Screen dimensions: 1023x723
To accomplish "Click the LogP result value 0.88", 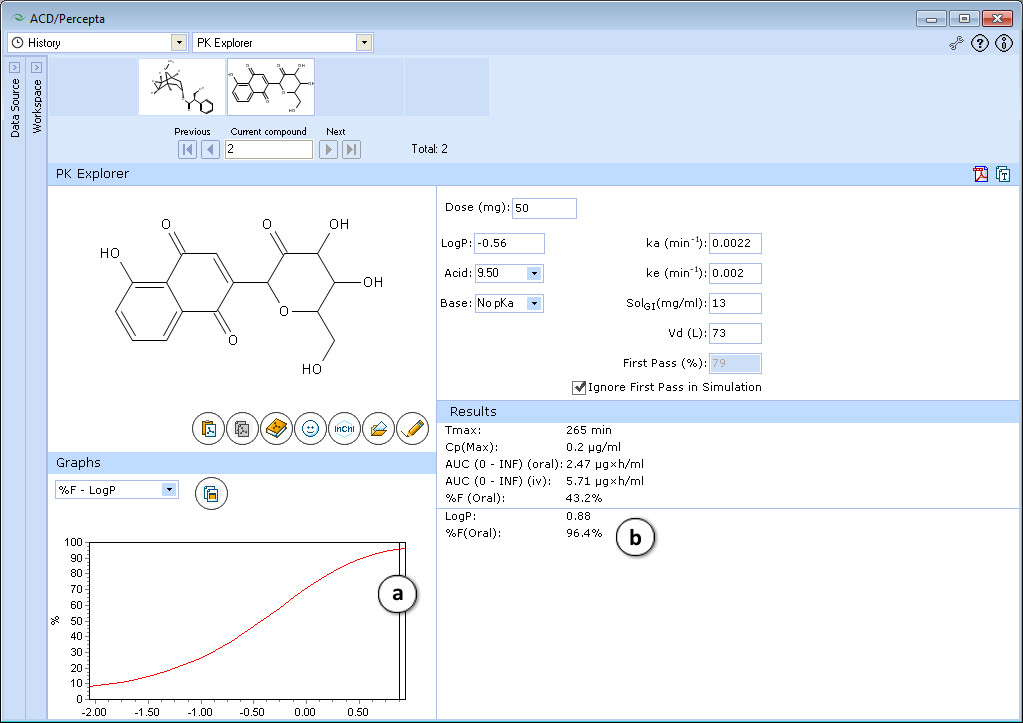I will tap(578, 516).
